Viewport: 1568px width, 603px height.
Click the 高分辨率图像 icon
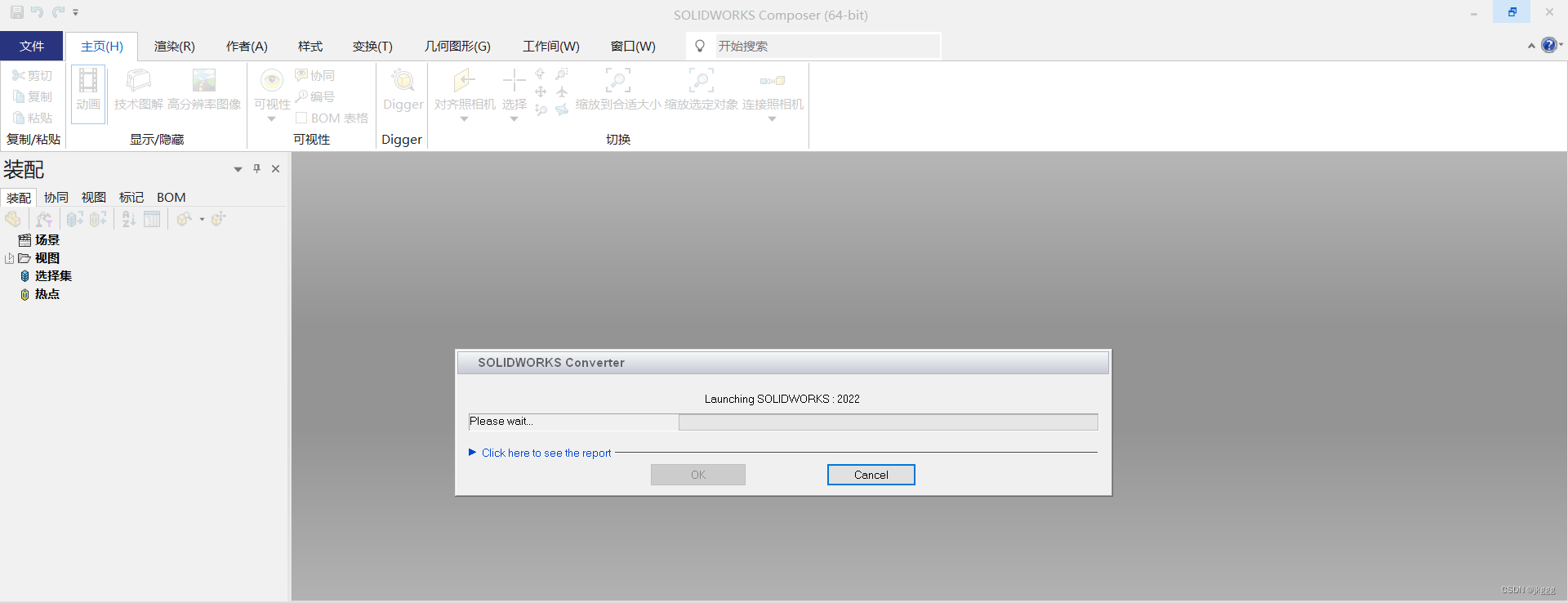point(204,80)
